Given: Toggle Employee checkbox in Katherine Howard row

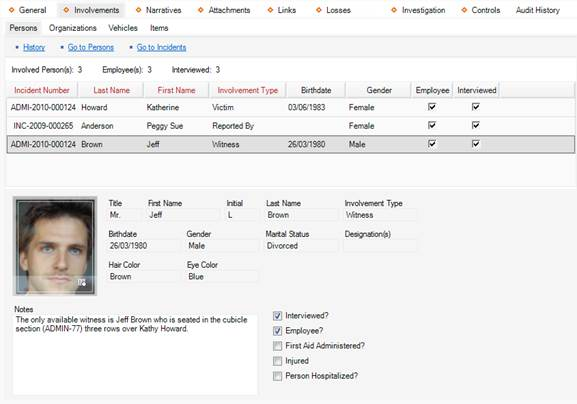Looking at the screenshot, I should [432, 107].
